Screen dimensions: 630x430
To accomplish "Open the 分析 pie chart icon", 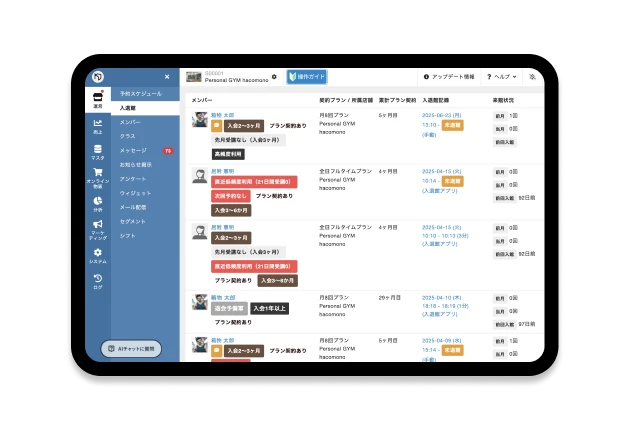I will [x=97, y=201].
